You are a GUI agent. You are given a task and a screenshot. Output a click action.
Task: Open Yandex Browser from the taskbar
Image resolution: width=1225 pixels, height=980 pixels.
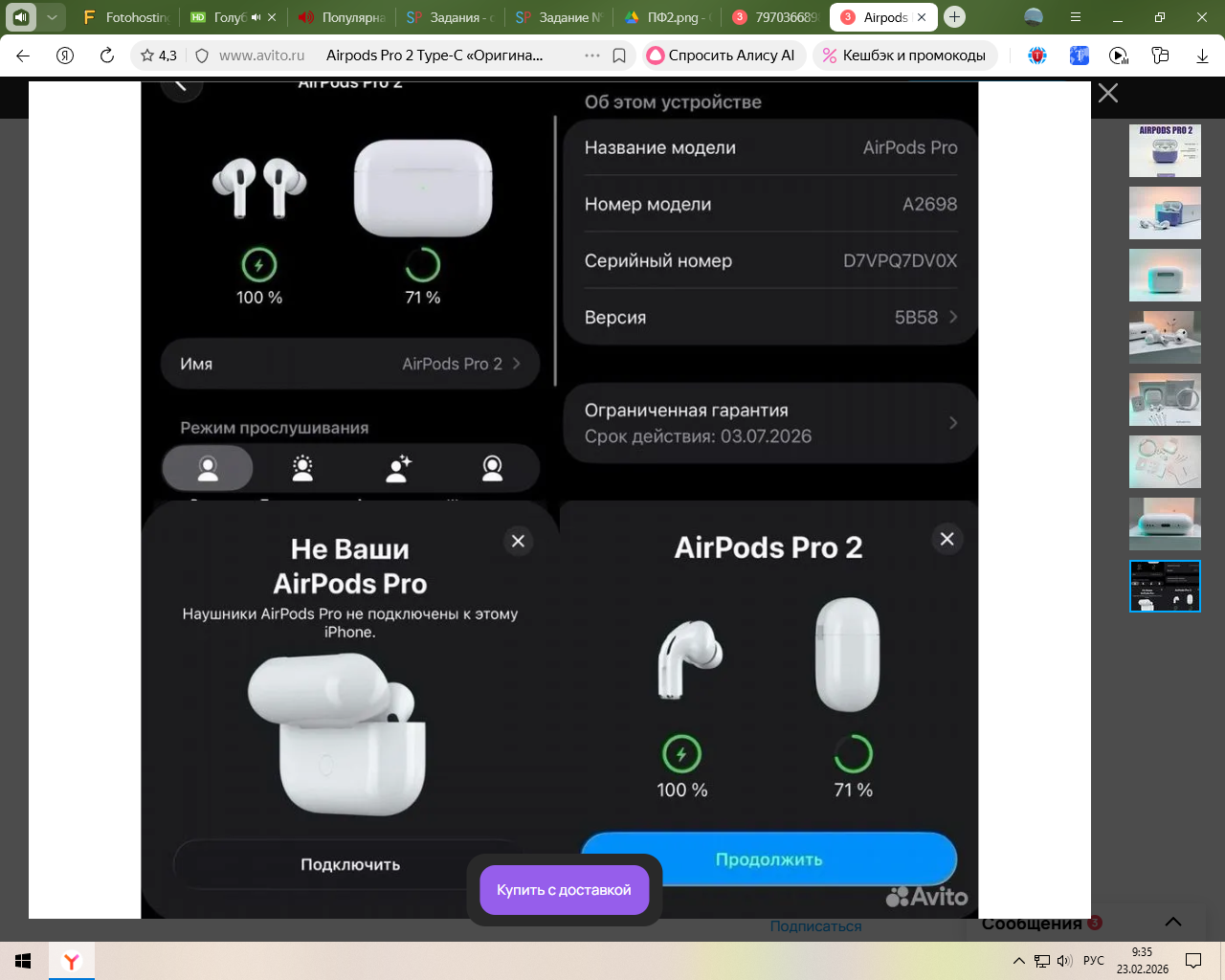point(72,961)
